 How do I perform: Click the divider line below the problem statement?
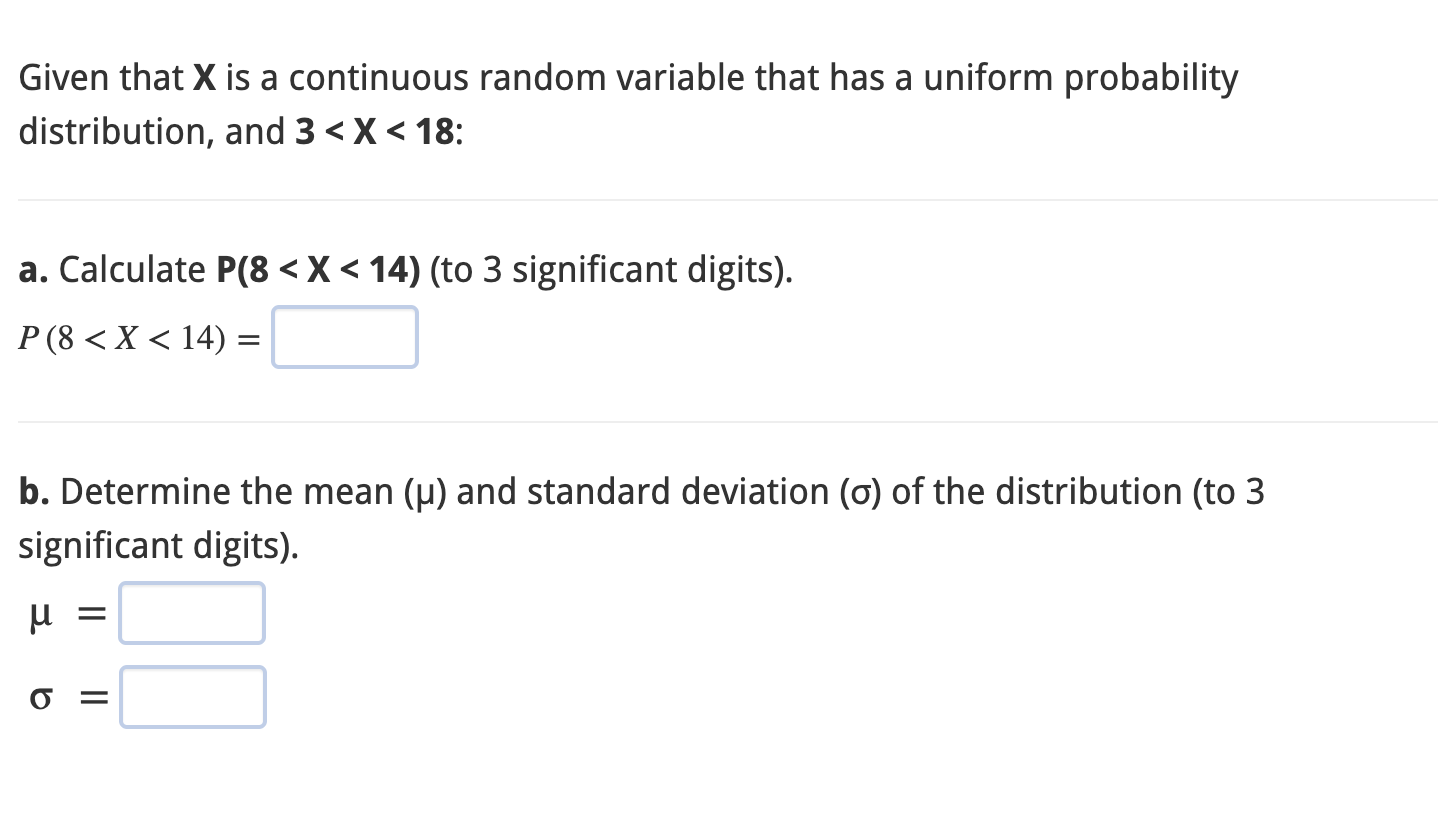pos(725,198)
